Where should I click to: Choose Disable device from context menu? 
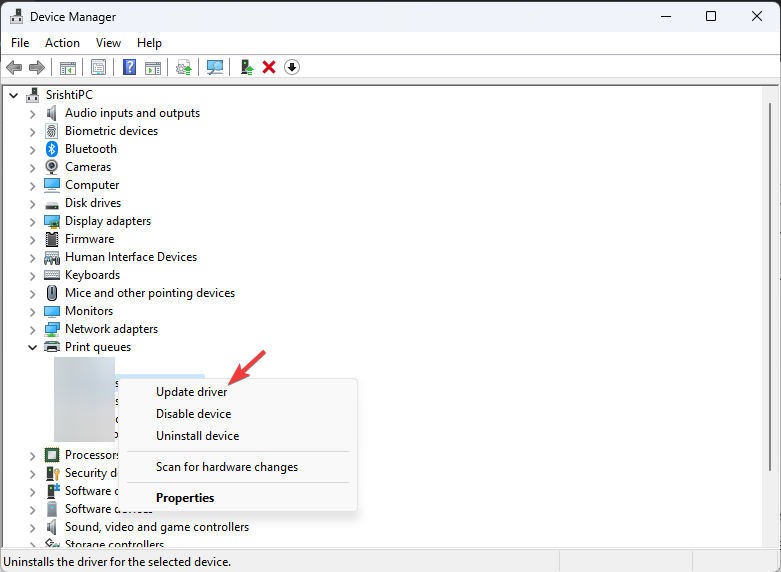coord(238,414)
